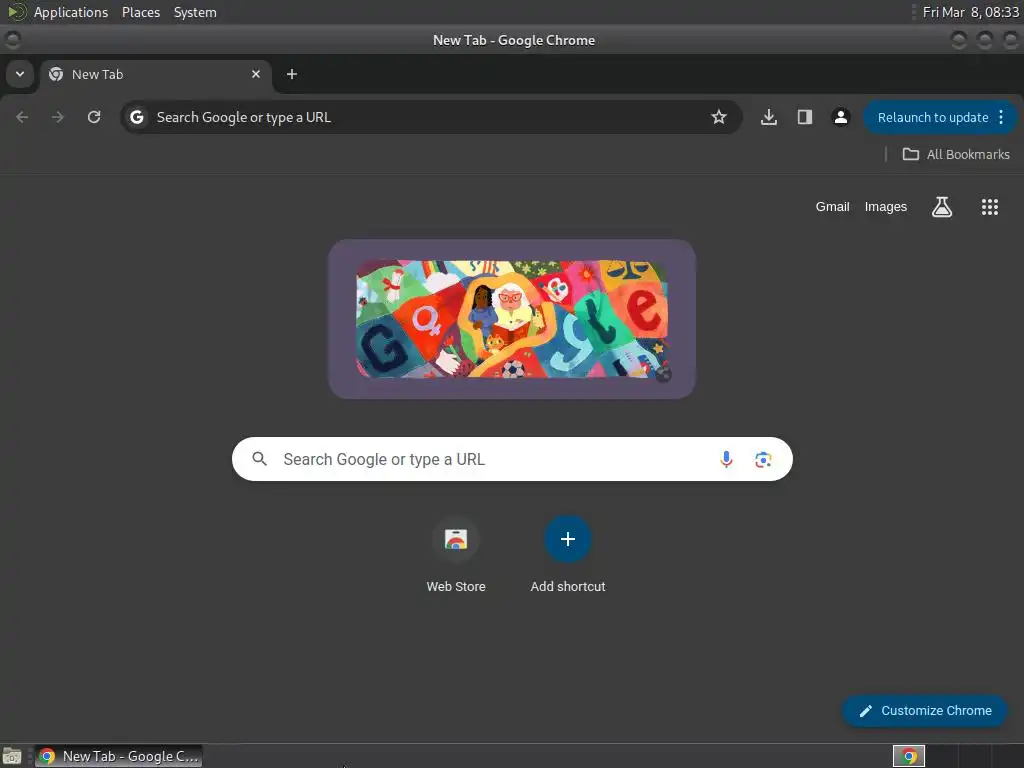Start voice search with microphone
This screenshot has width=1024, height=768.
tap(726, 459)
